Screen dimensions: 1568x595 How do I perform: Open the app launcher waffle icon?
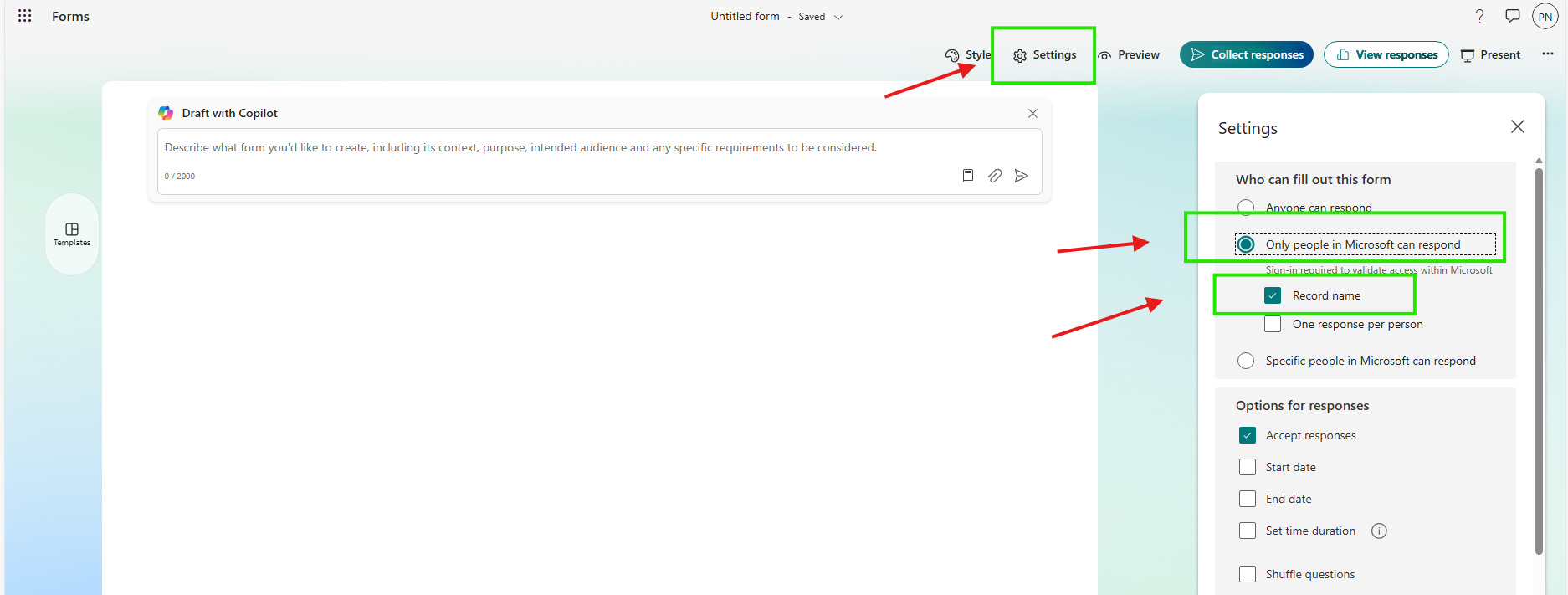click(24, 16)
